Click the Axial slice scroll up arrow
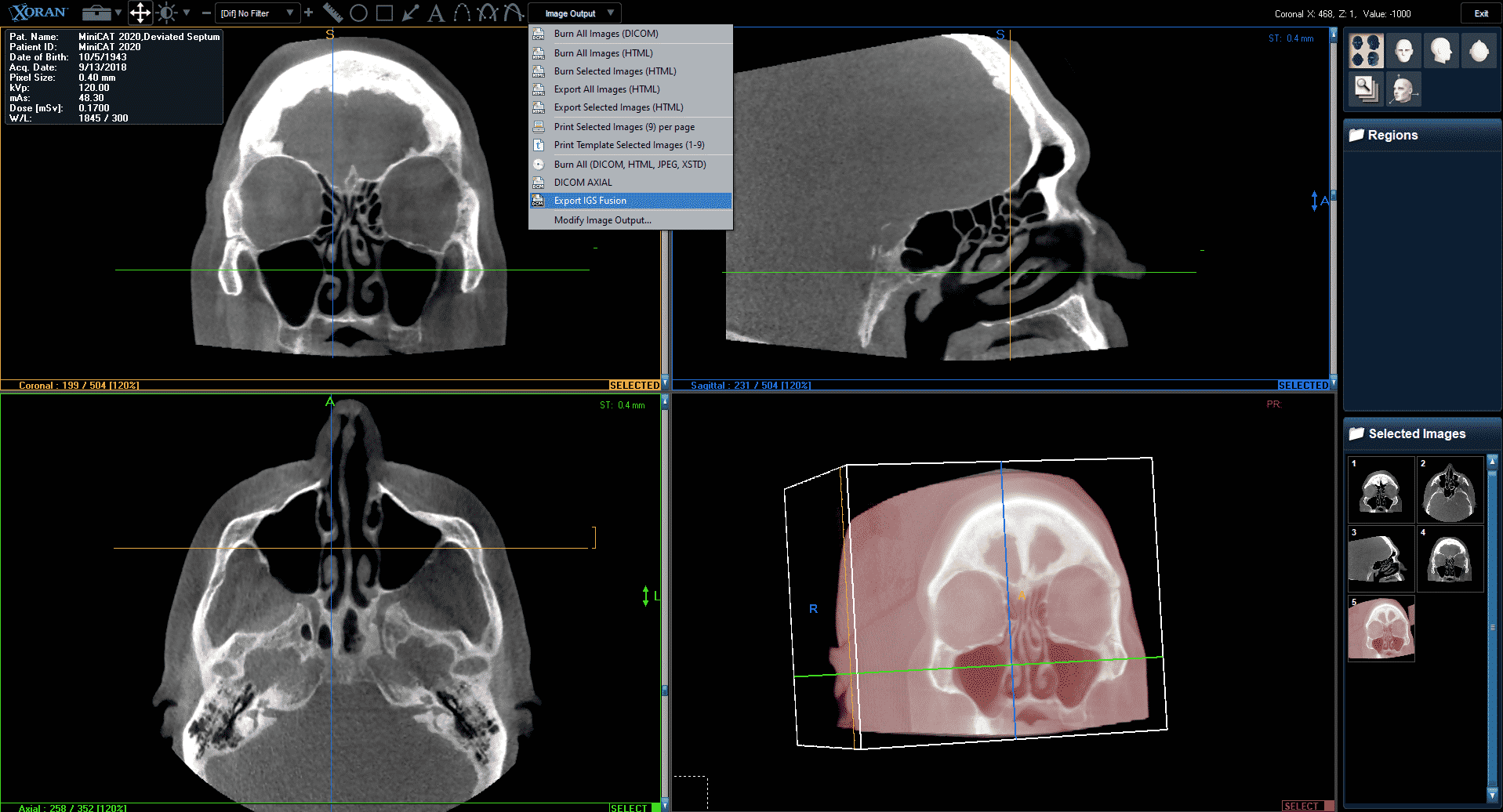Image resolution: width=1503 pixels, height=812 pixels. point(665,401)
